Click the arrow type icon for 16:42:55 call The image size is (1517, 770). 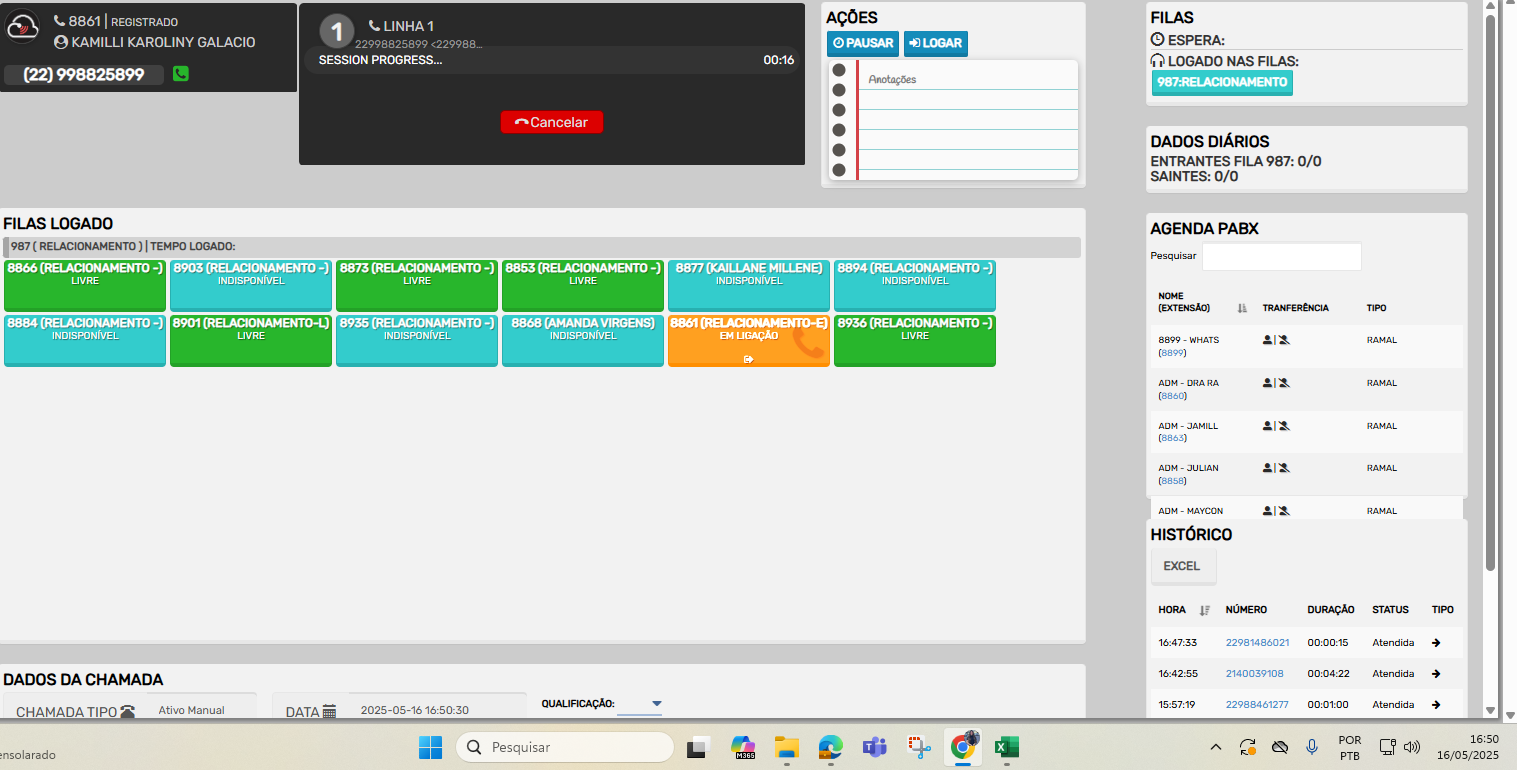pyautogui.click(x=1436, y=674)
